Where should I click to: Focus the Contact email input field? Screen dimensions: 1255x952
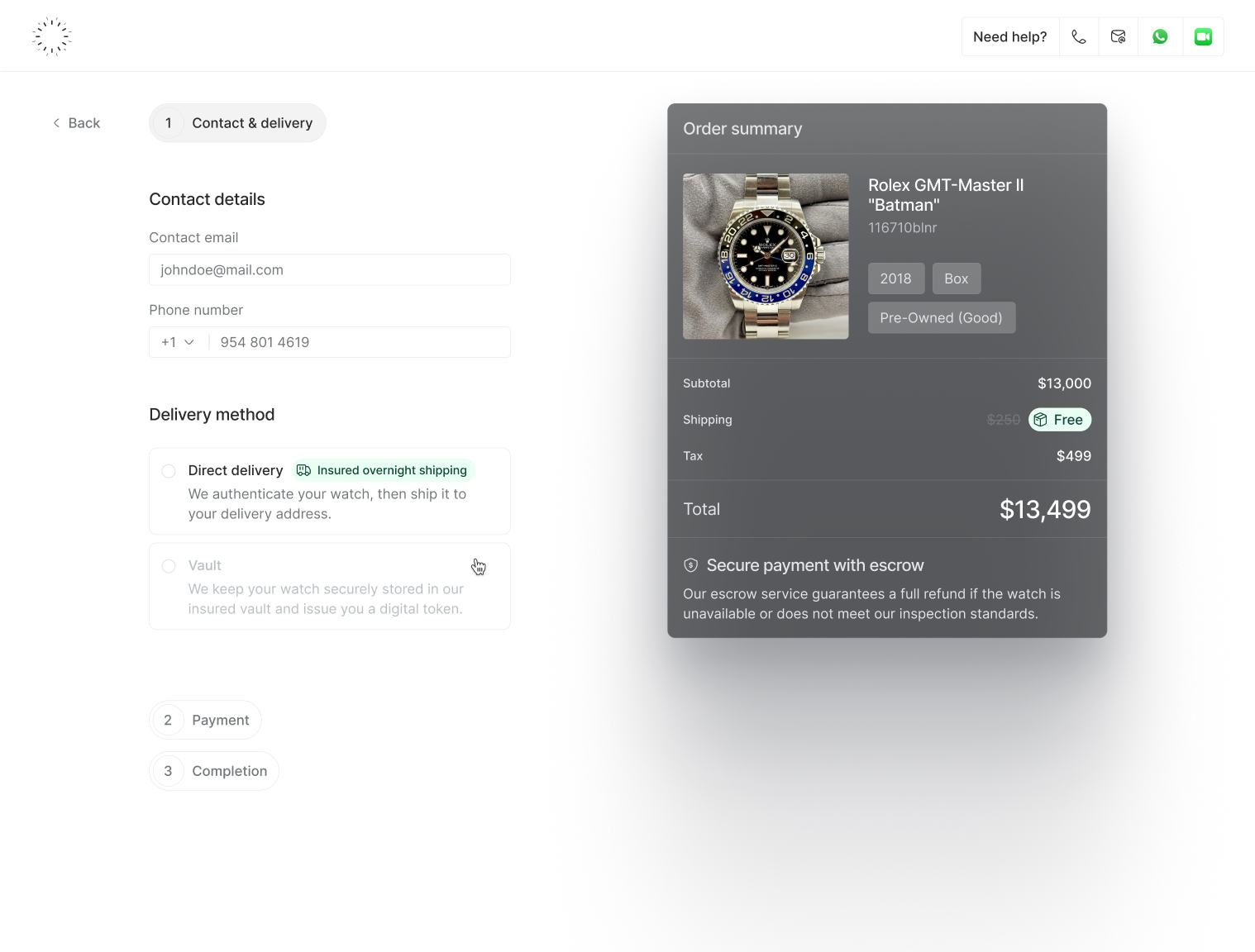tap(330, 270)
